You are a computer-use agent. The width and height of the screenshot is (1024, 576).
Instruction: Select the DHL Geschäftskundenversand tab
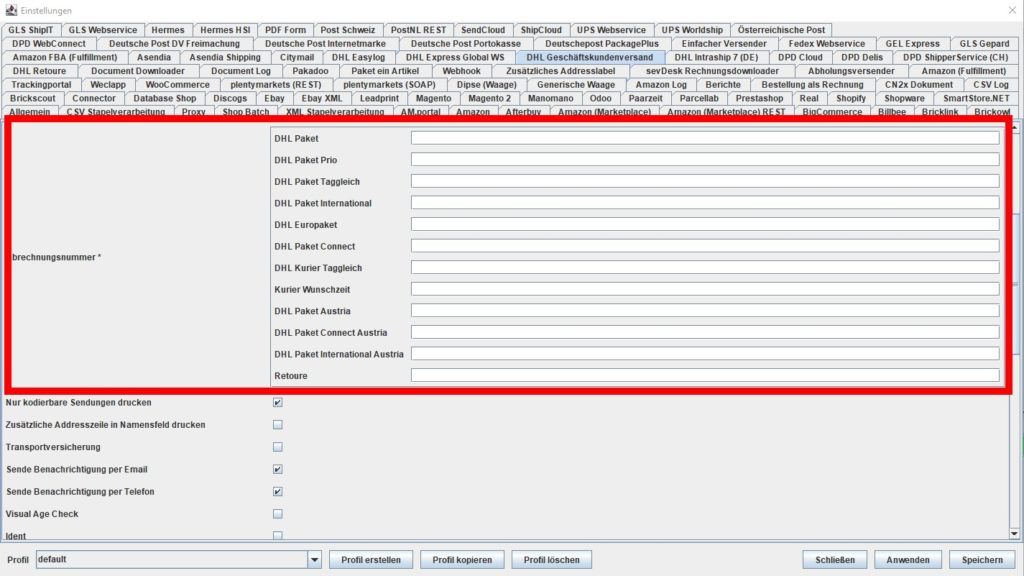click(590, 57)
